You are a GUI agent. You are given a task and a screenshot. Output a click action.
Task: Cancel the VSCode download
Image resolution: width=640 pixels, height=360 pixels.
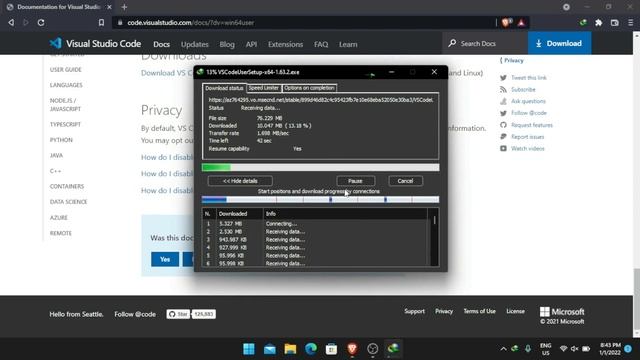[x=405, y=181]
